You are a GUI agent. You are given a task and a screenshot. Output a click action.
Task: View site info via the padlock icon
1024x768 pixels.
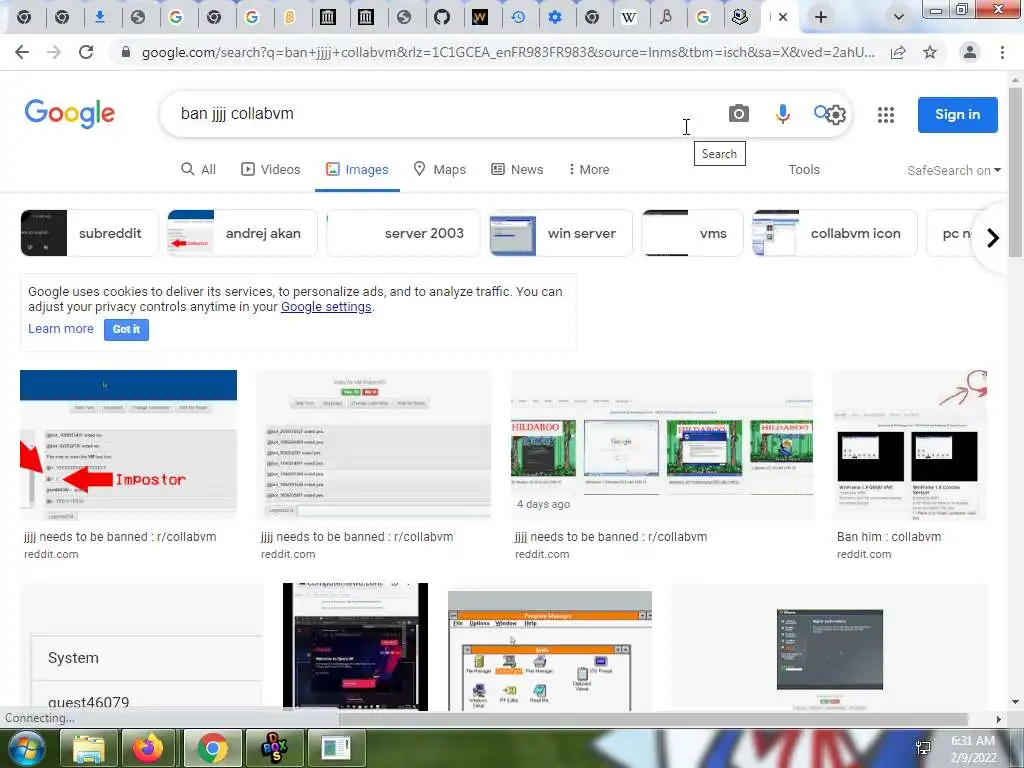126,52
